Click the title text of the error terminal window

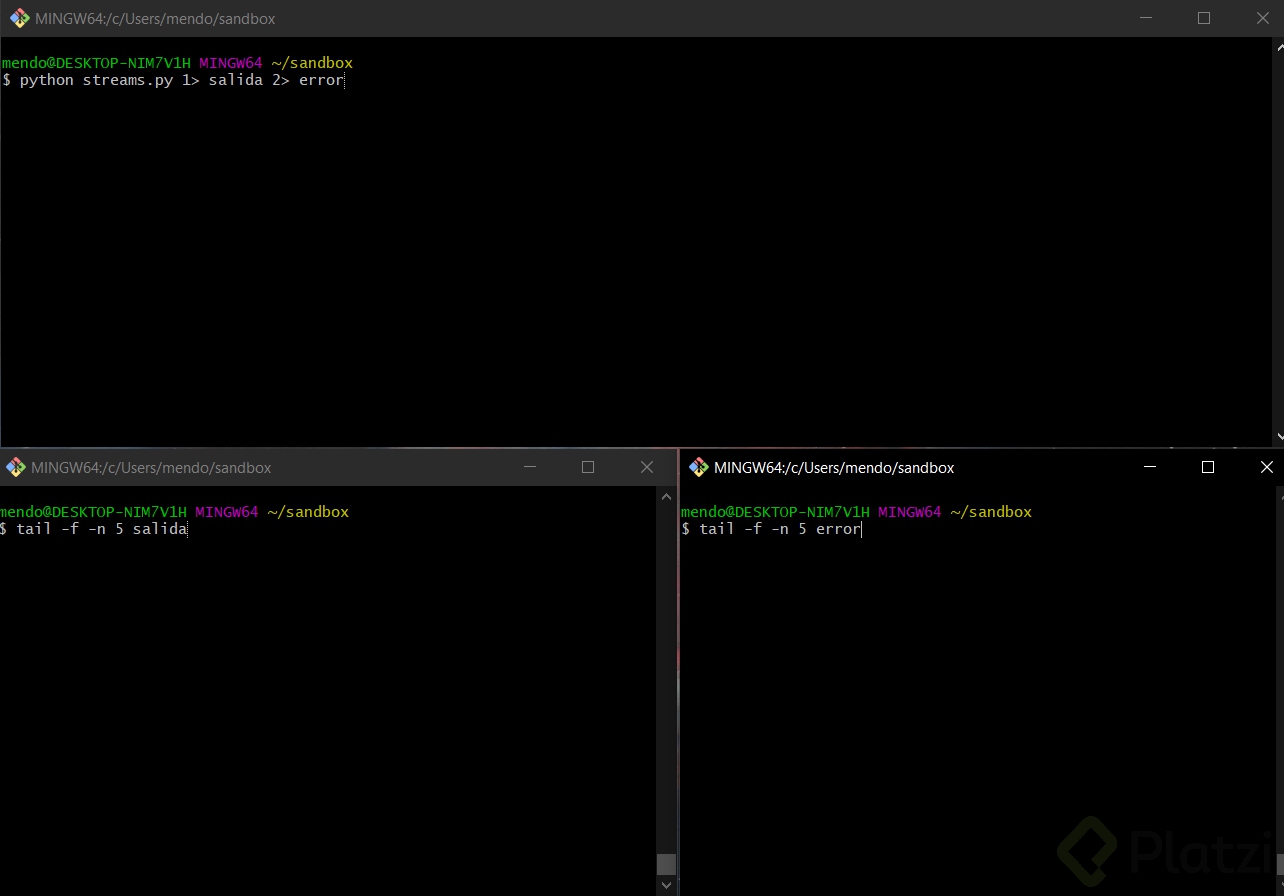pyautogui.click(x=834, y=468)
